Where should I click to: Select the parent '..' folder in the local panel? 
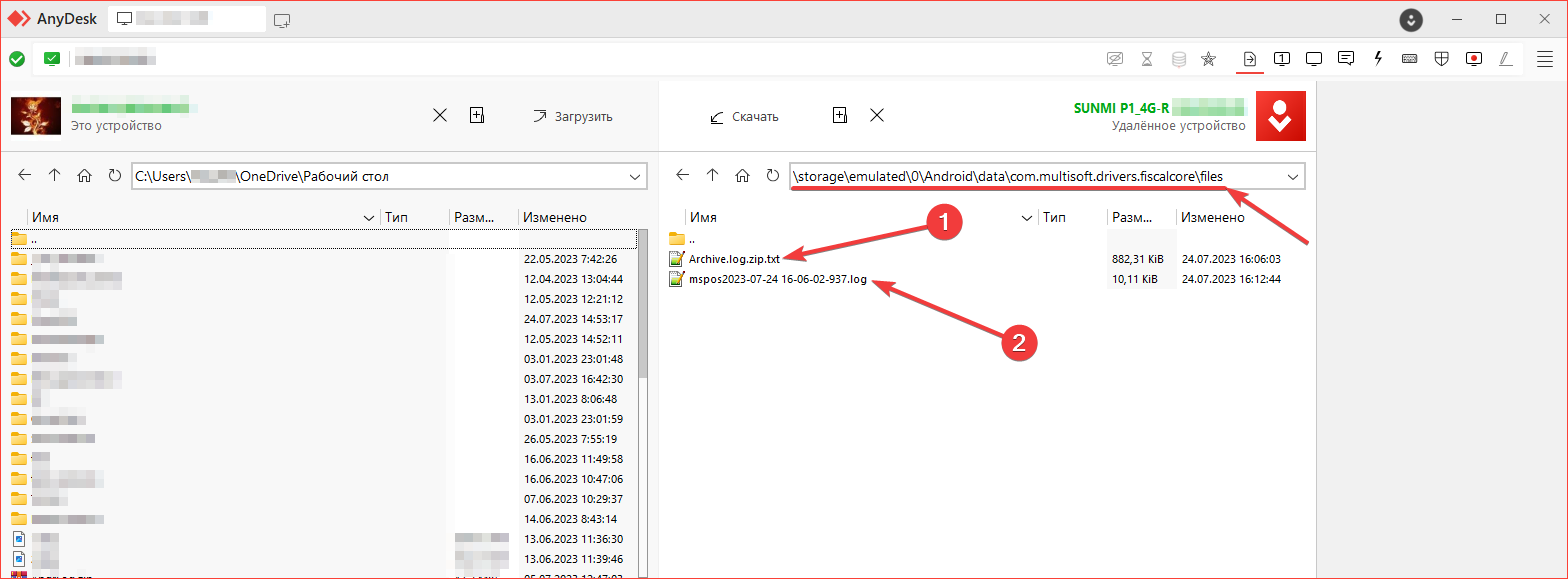coord(323,239)
